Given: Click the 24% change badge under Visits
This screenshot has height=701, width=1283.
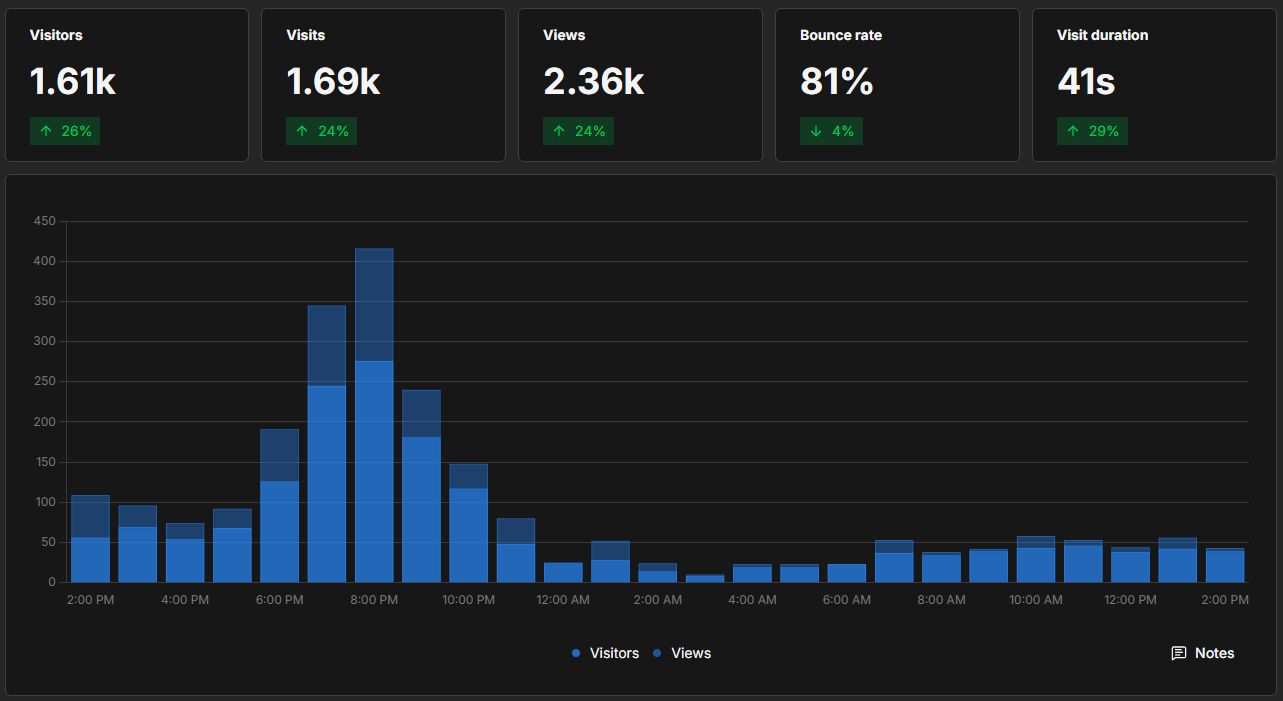Looking at the screenshot, I should [322, 131].
